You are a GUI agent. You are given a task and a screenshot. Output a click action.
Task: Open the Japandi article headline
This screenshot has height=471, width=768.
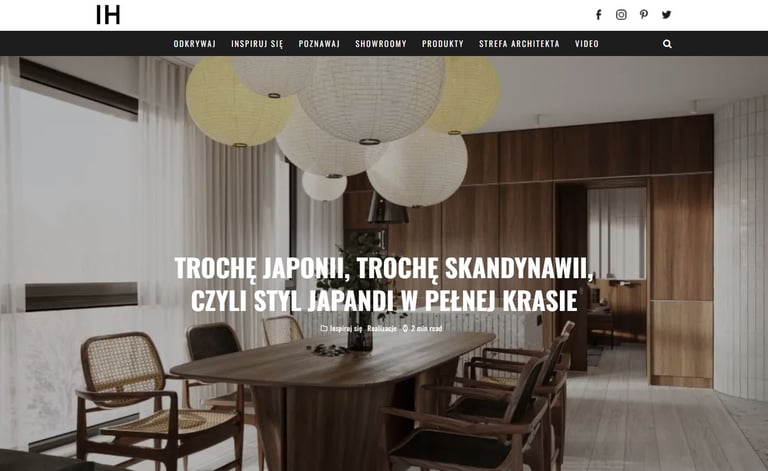[384, 284]
